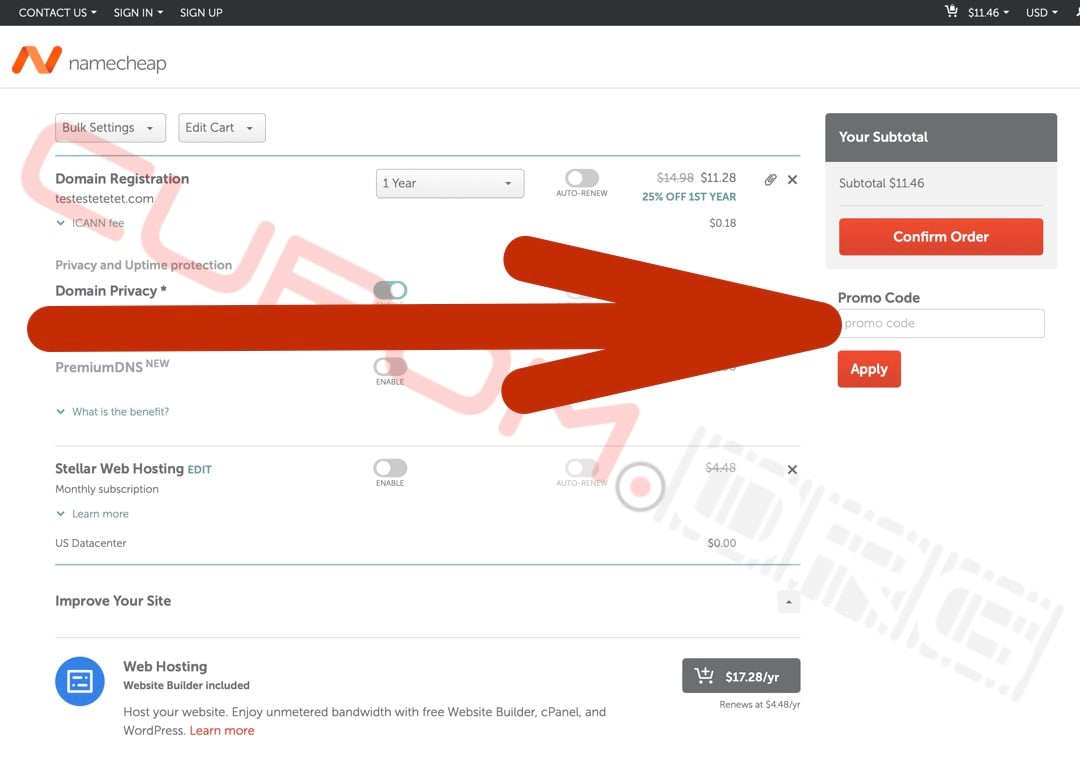The image size is (1080, 759).
Task: Enable the Stellar Web Hosting switch
Action: pos(390,468)
